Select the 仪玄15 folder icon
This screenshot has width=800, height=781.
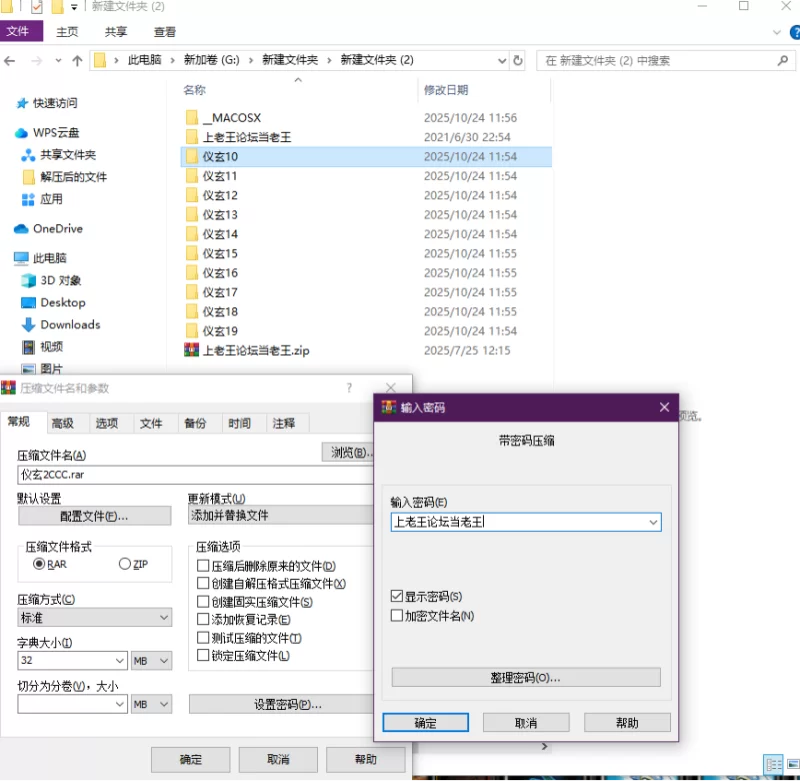point(192,254)
